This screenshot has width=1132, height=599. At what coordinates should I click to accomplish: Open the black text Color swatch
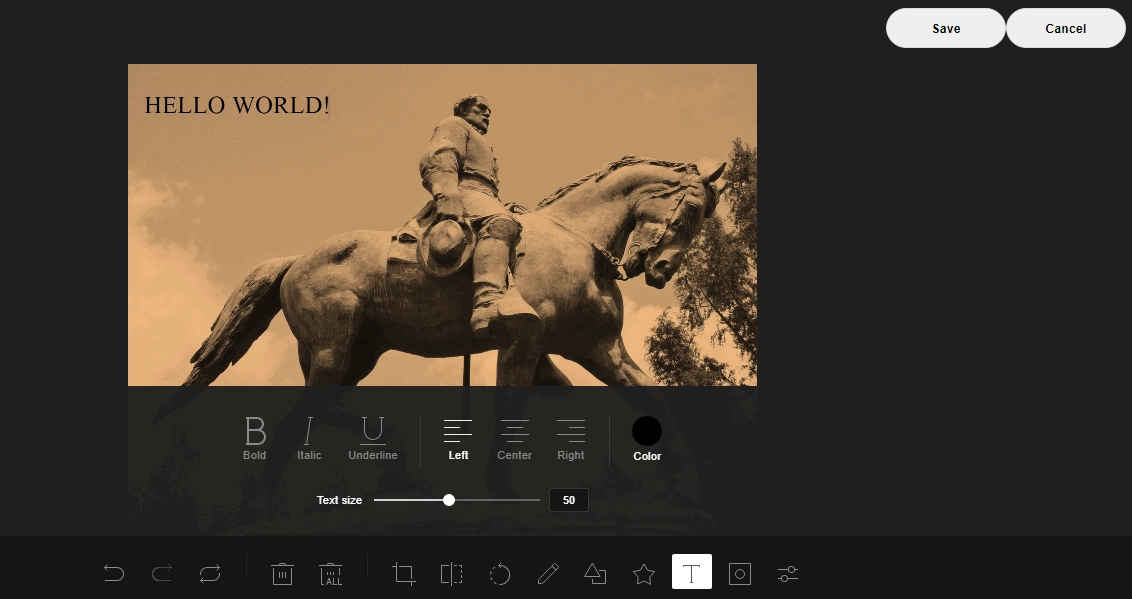point(647,431)
